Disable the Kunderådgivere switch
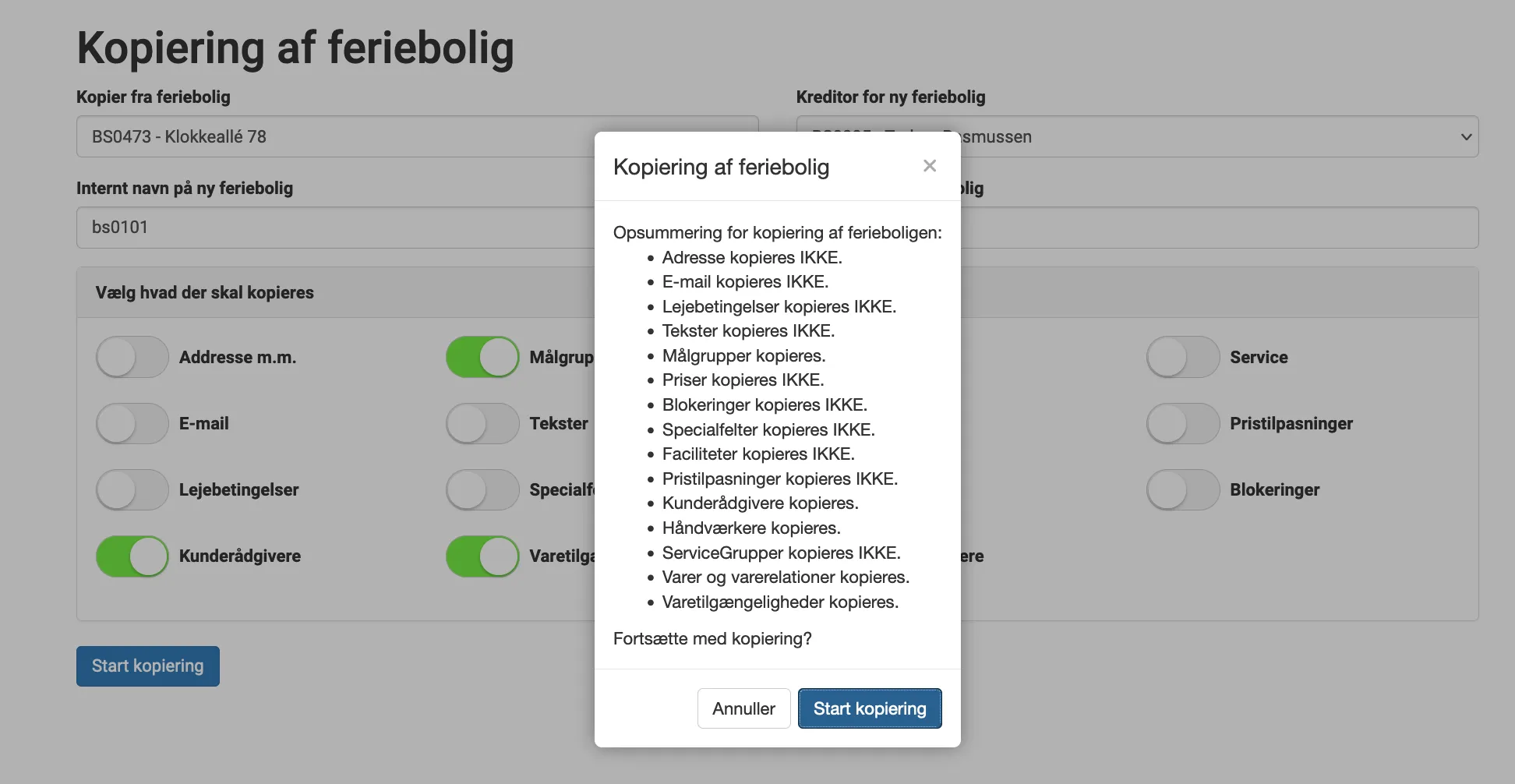 coord(132,556)
